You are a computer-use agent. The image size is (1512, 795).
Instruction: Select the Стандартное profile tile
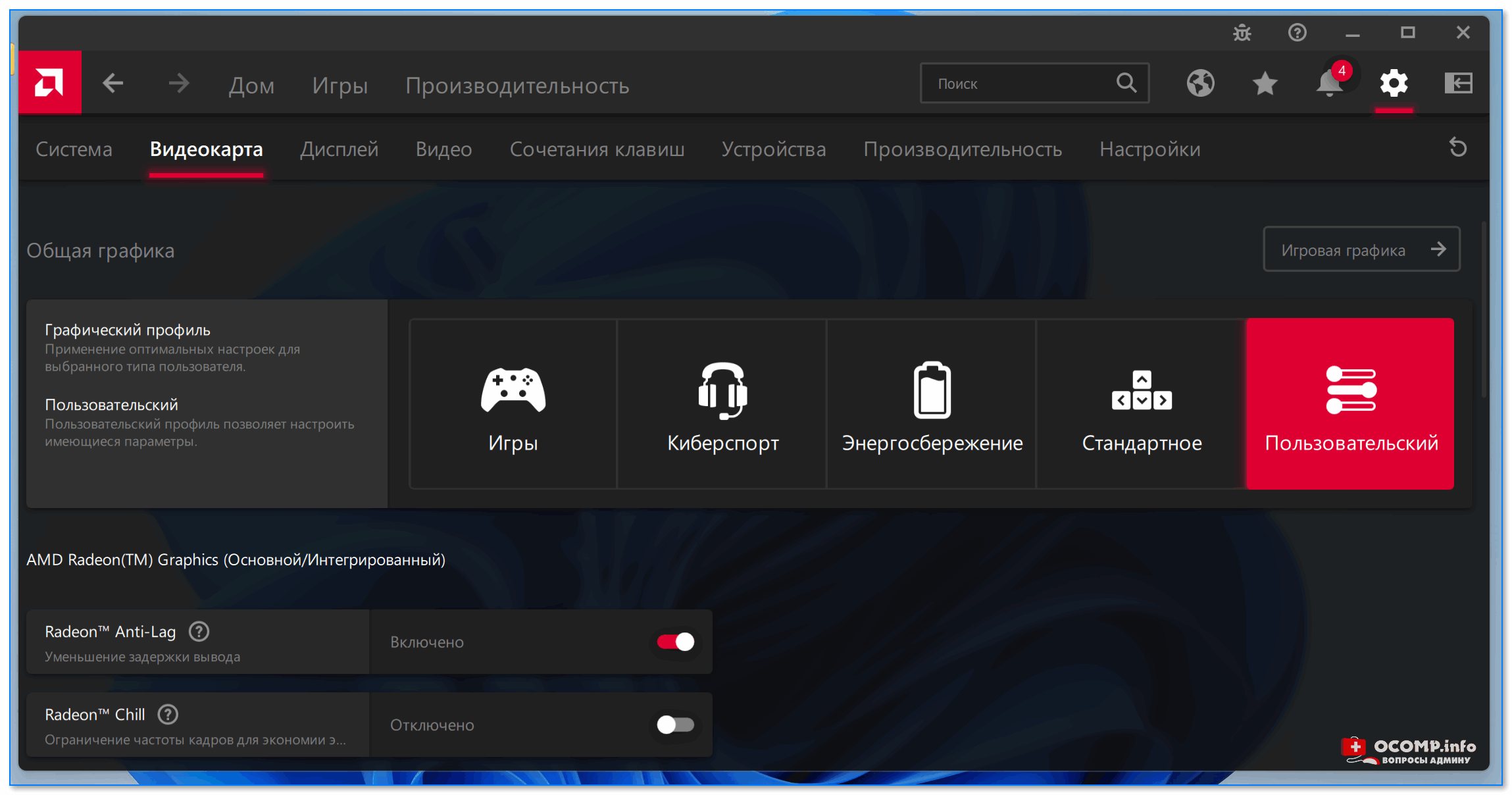(x=1142, y=404)
